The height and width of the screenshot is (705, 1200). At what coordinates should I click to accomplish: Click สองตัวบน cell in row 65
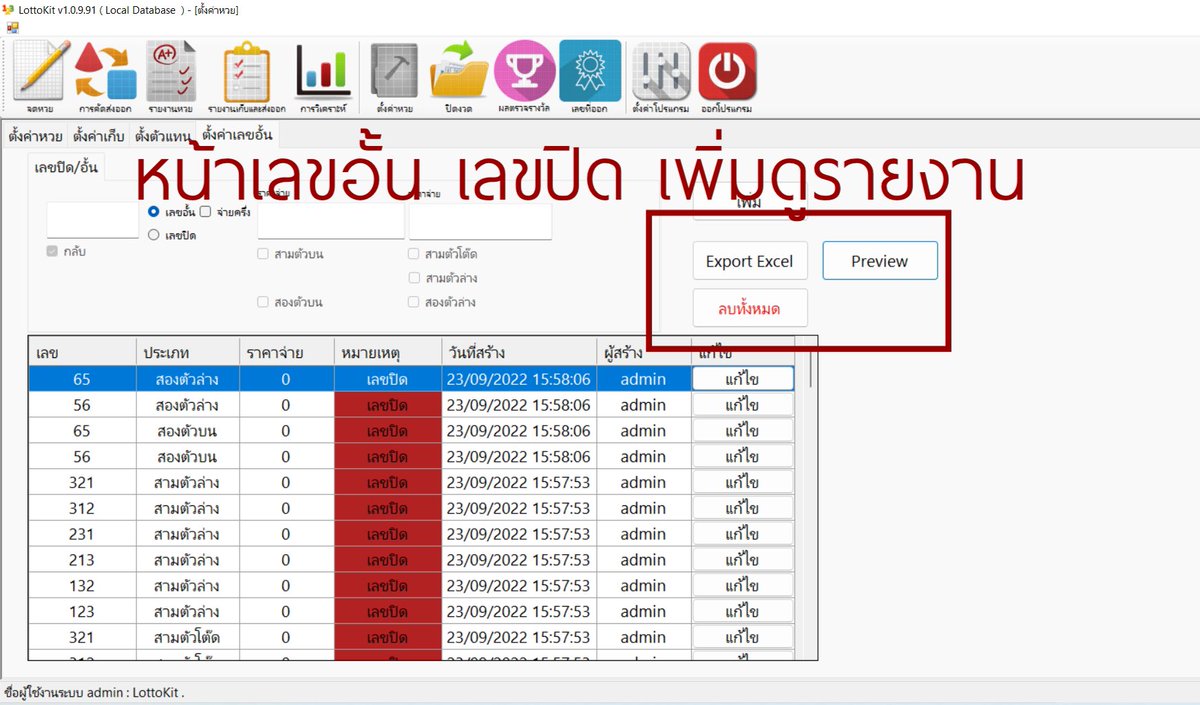[x=188, y=431]
